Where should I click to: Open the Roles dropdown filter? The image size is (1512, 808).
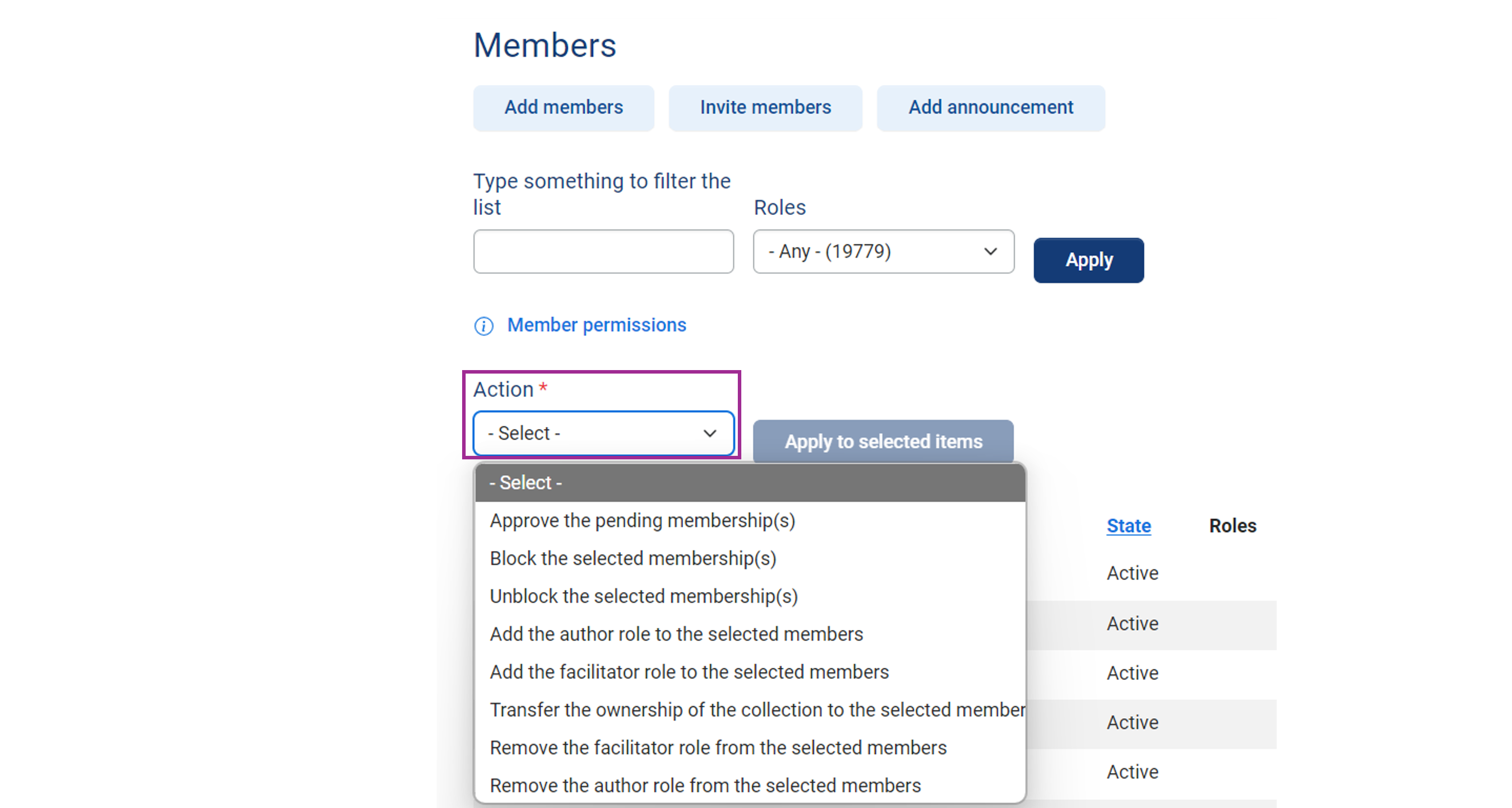884,251
